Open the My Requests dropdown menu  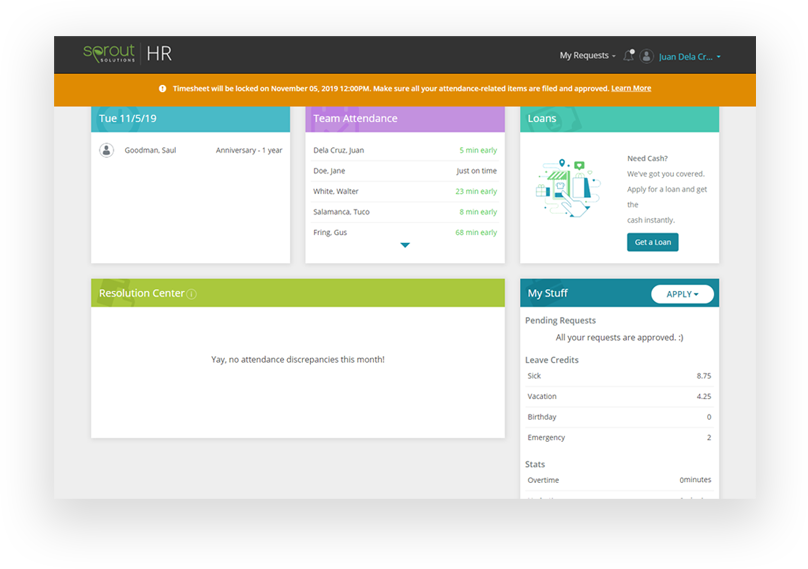(587, 56)
